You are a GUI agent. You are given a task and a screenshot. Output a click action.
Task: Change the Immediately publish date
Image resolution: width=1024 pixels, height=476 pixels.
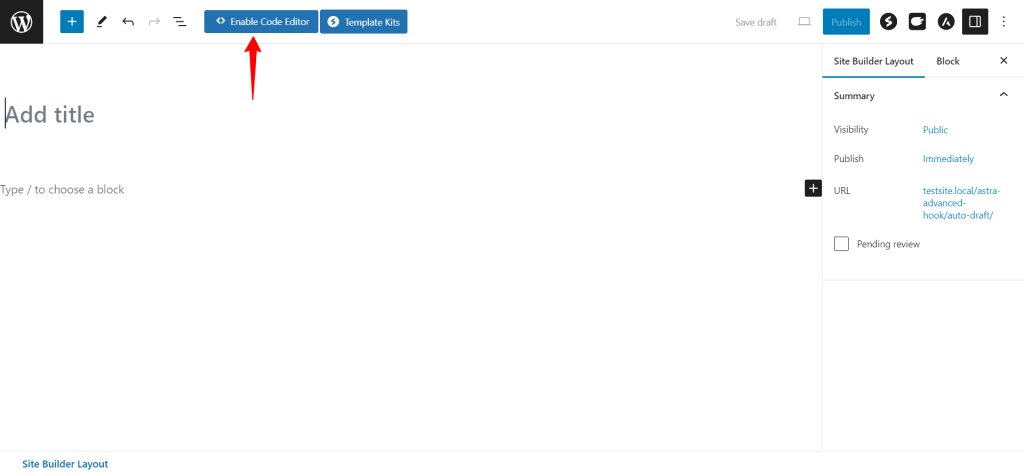[948, 159]
